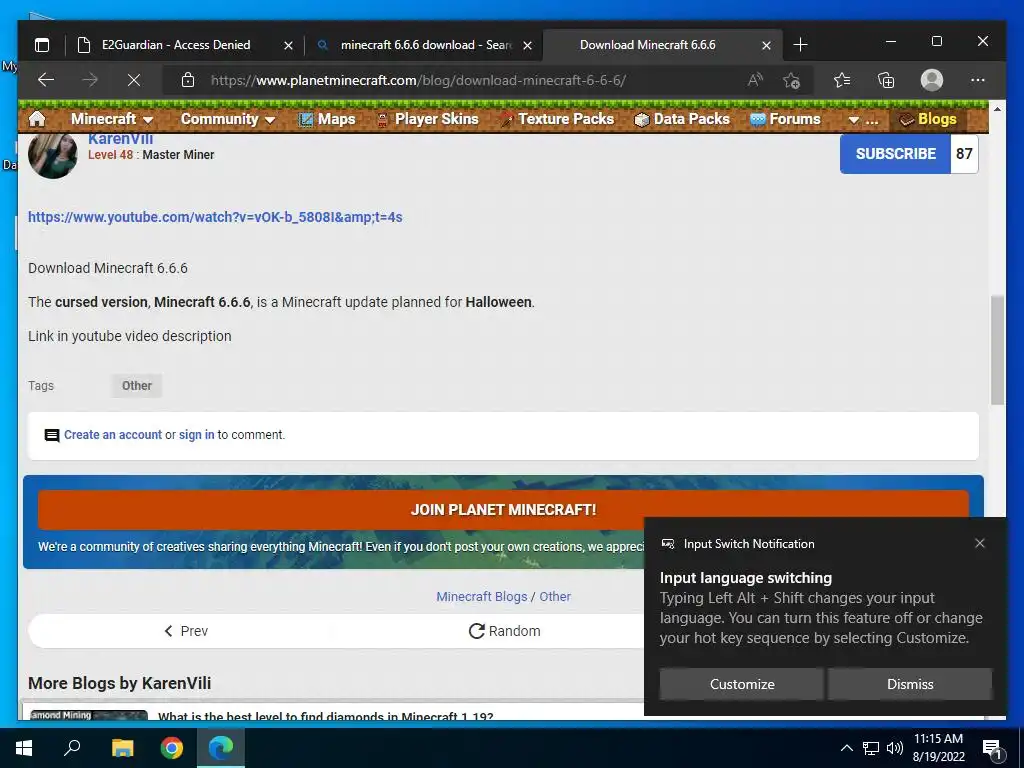The height and width of the screenshot is (768, 1024).
Task: Switch to Microsoft Edge taskbar icon
Action: 221,748
